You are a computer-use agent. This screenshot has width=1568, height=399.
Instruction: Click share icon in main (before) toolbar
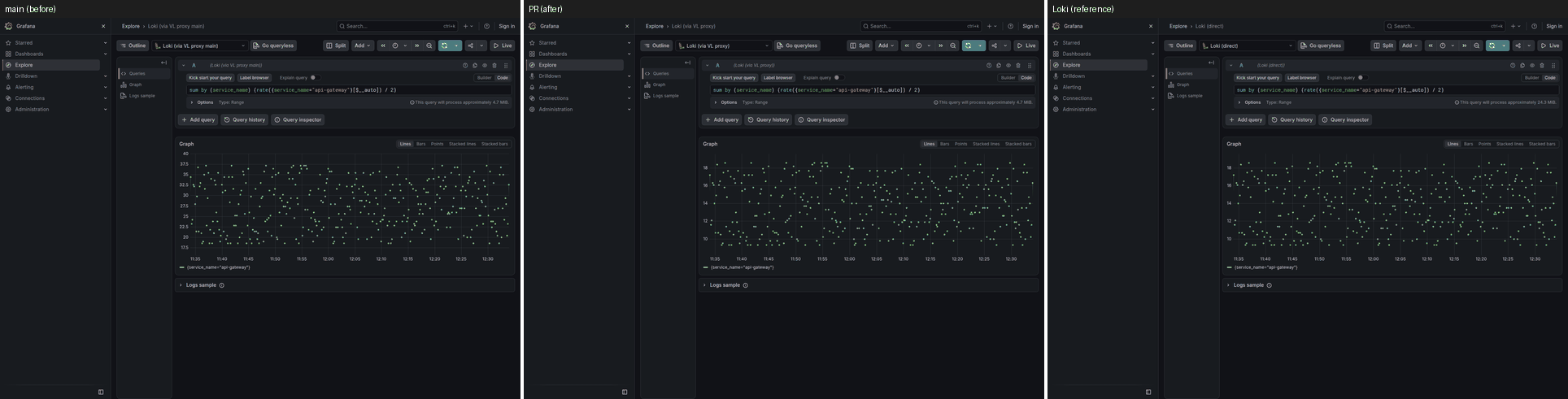pos(470,46)
